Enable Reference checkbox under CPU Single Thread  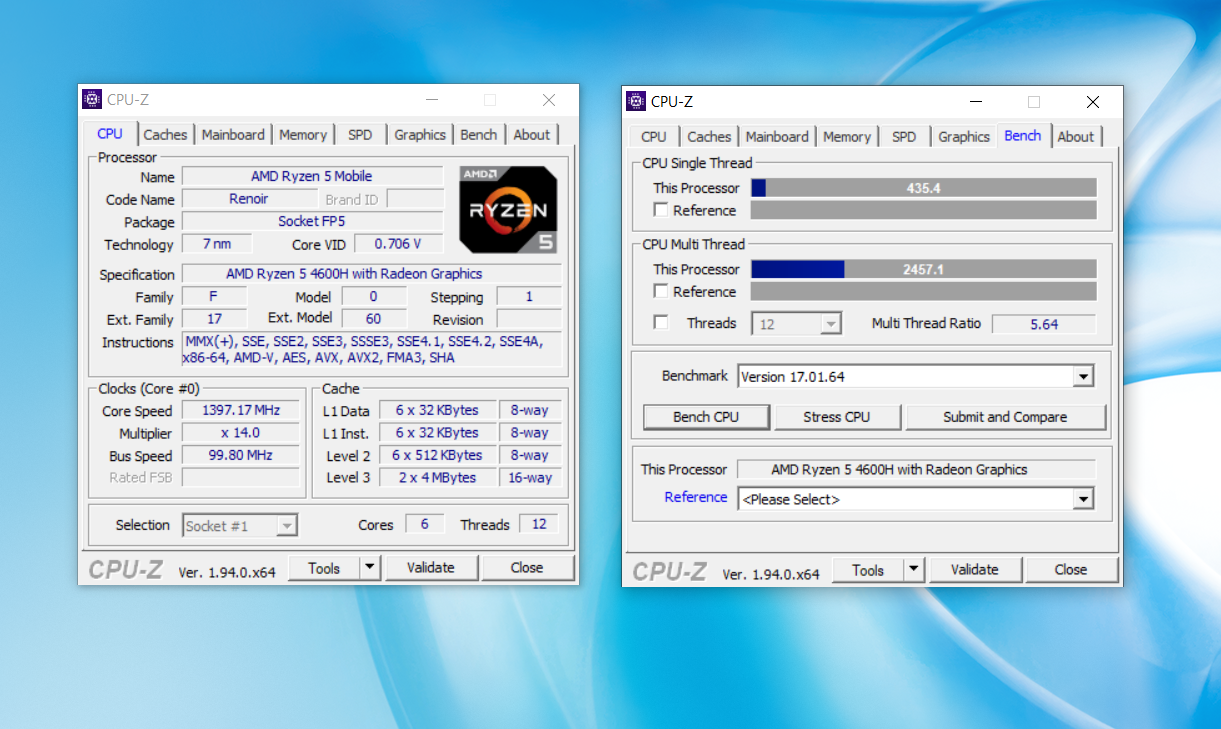(x=661, y=210)
